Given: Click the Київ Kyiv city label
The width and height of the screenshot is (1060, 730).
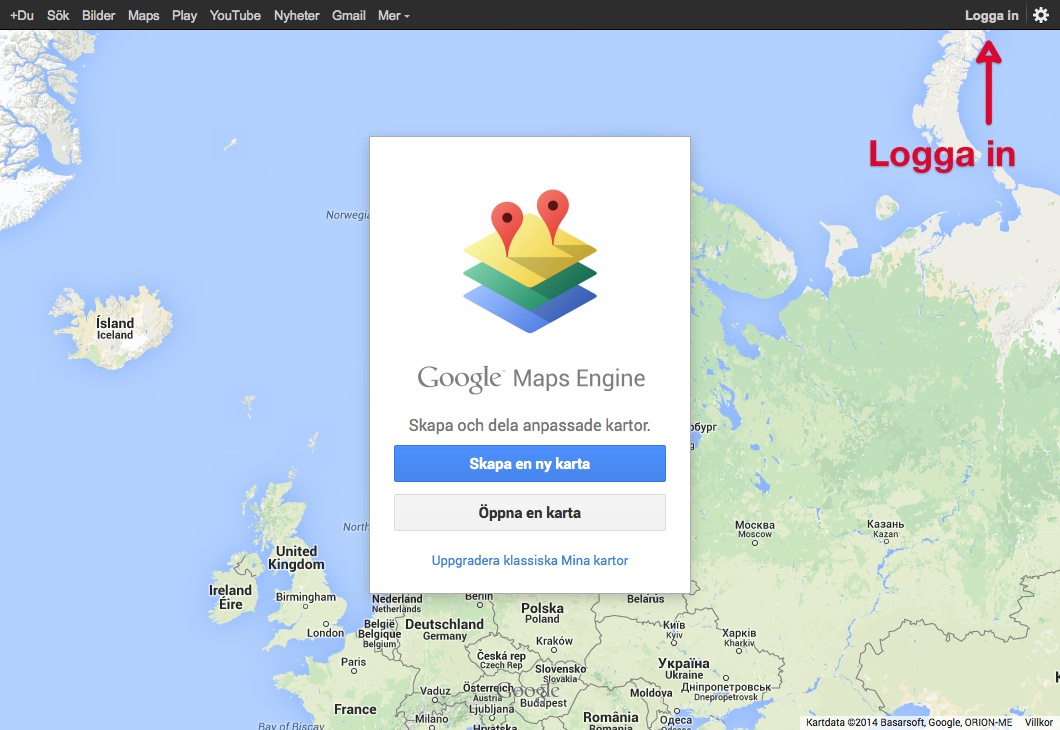Looking at the screenshot, I should (x=675, y=629).
